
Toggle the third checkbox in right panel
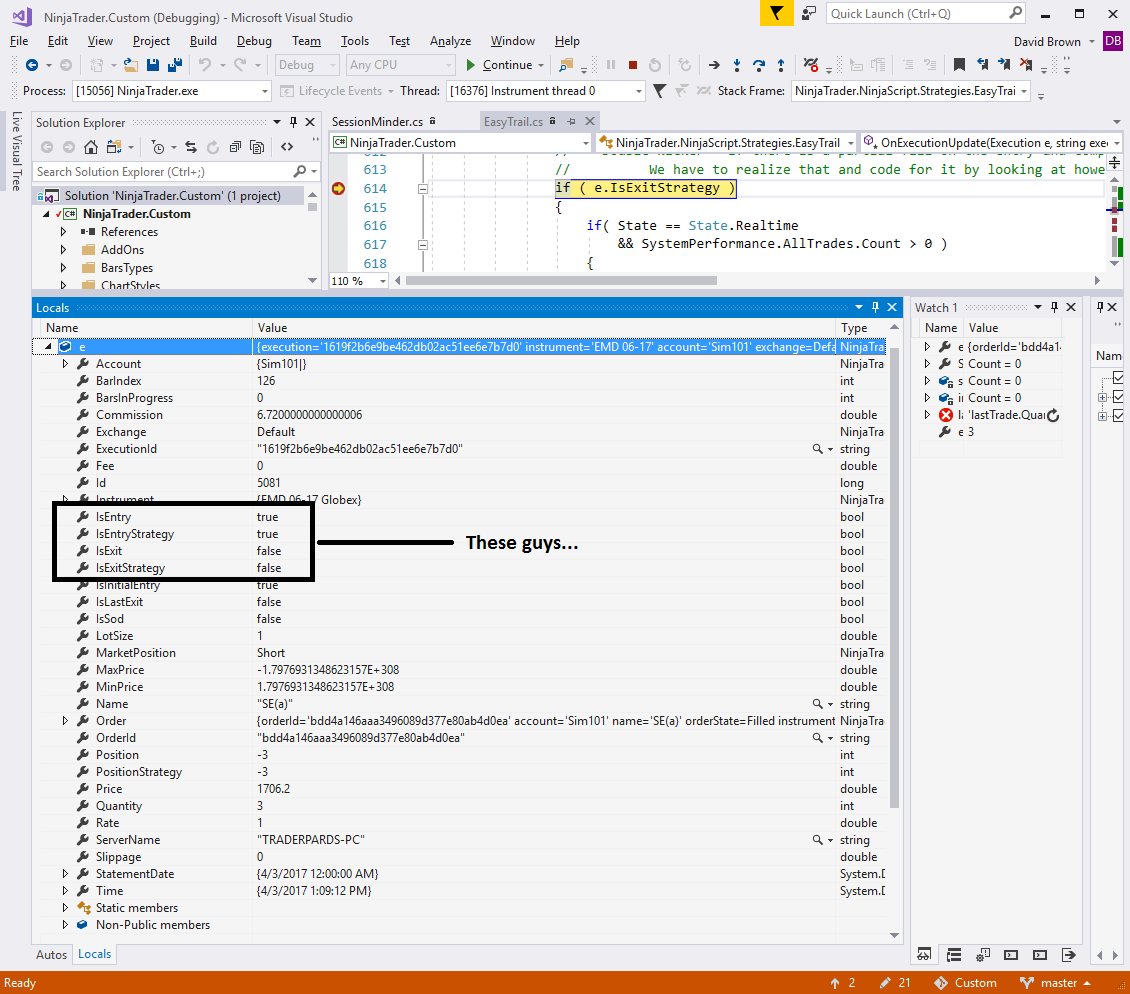(x=1117, y=415)
